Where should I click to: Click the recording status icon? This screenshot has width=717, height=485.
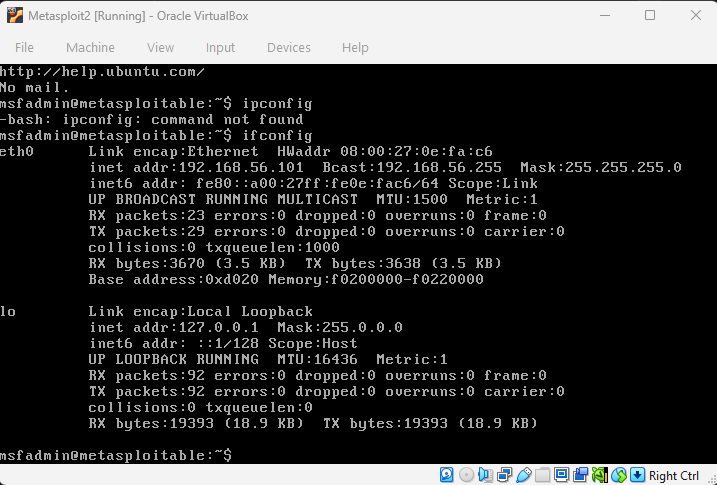click(580, 475)
